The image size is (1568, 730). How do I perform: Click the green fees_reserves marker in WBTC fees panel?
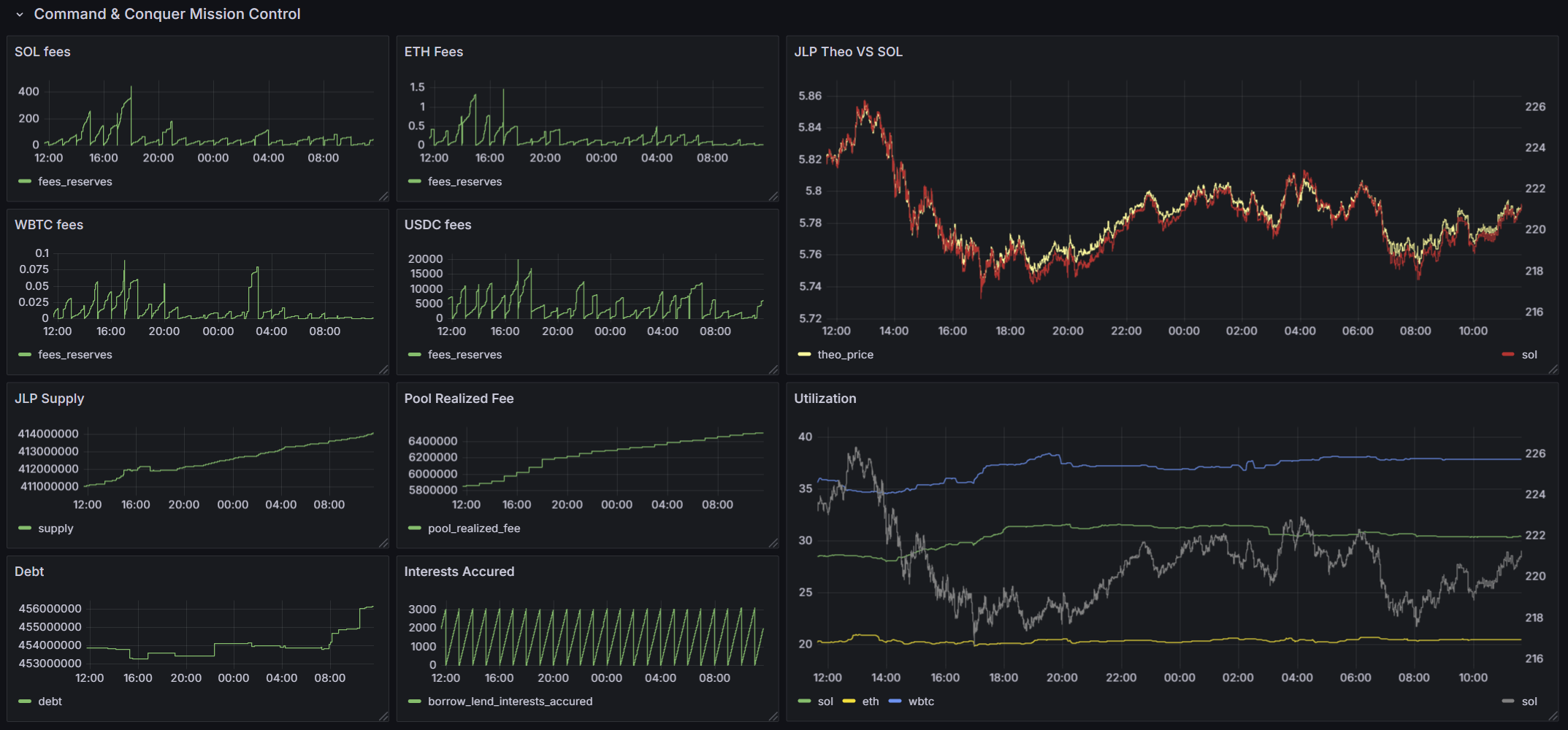23,354
